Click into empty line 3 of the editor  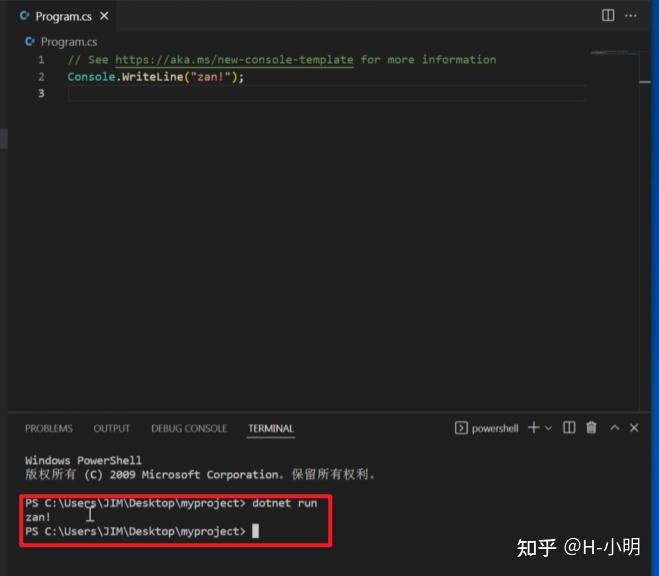tap(326, 93)
